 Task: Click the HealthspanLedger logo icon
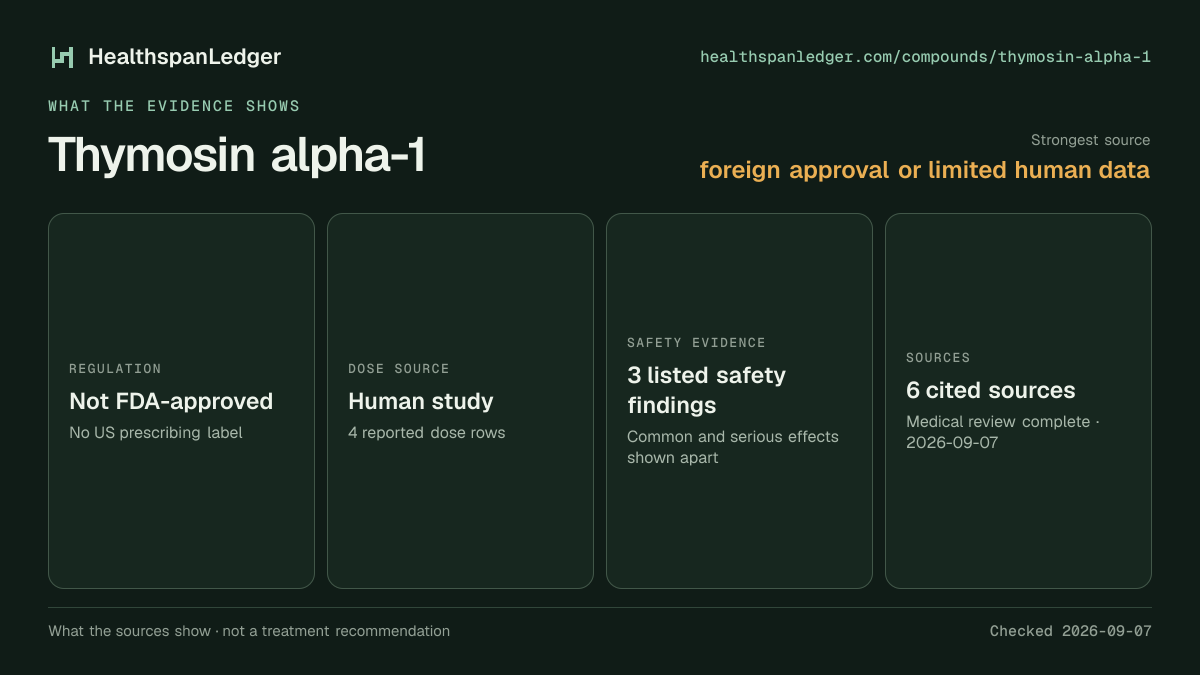63,57
